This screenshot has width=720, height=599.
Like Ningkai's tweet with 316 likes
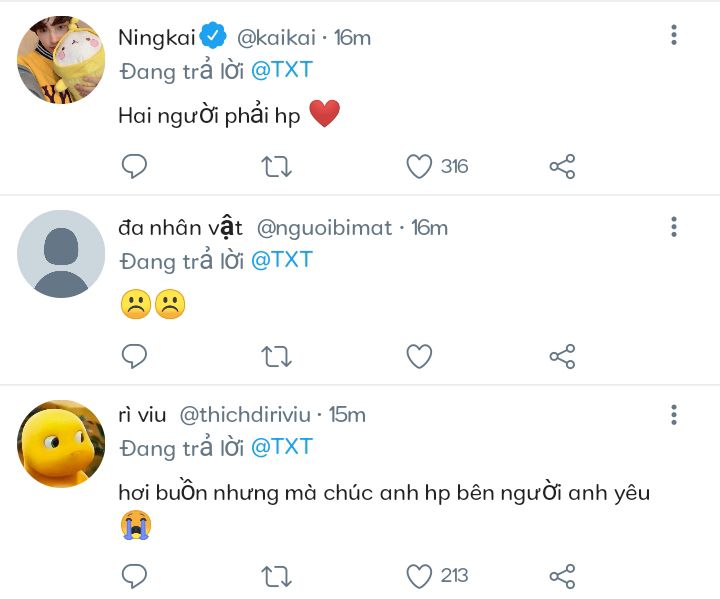coord(419,166)
